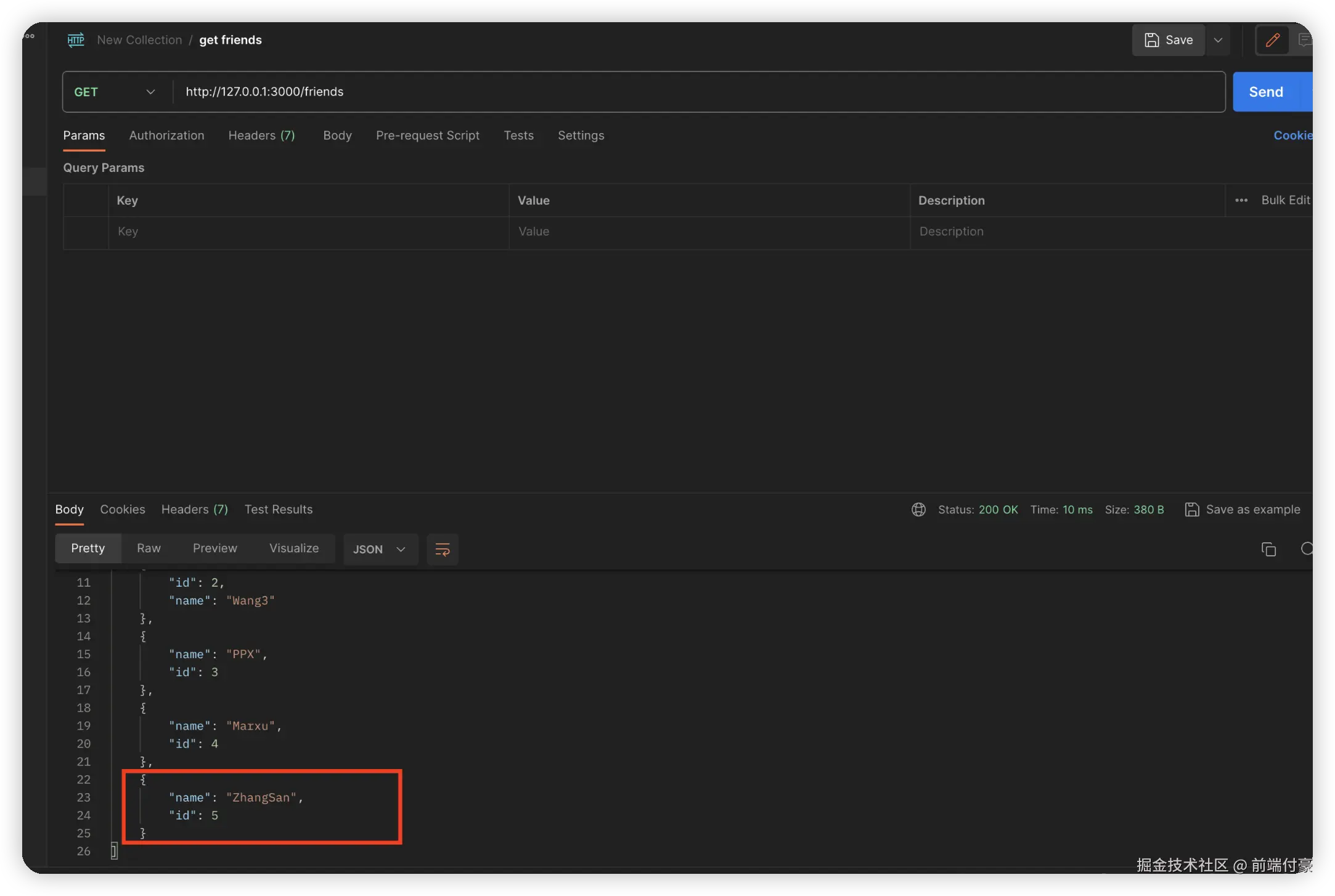Click the search icon in response
This screenshot has height=896, width=1335.
tap(1306, 548)
